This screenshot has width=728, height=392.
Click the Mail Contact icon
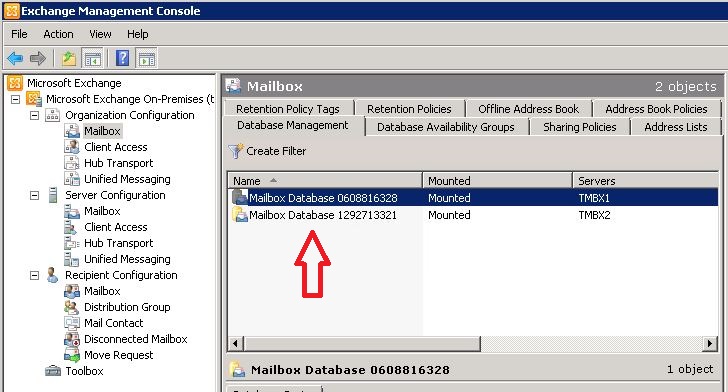click(x=72, y=323)
